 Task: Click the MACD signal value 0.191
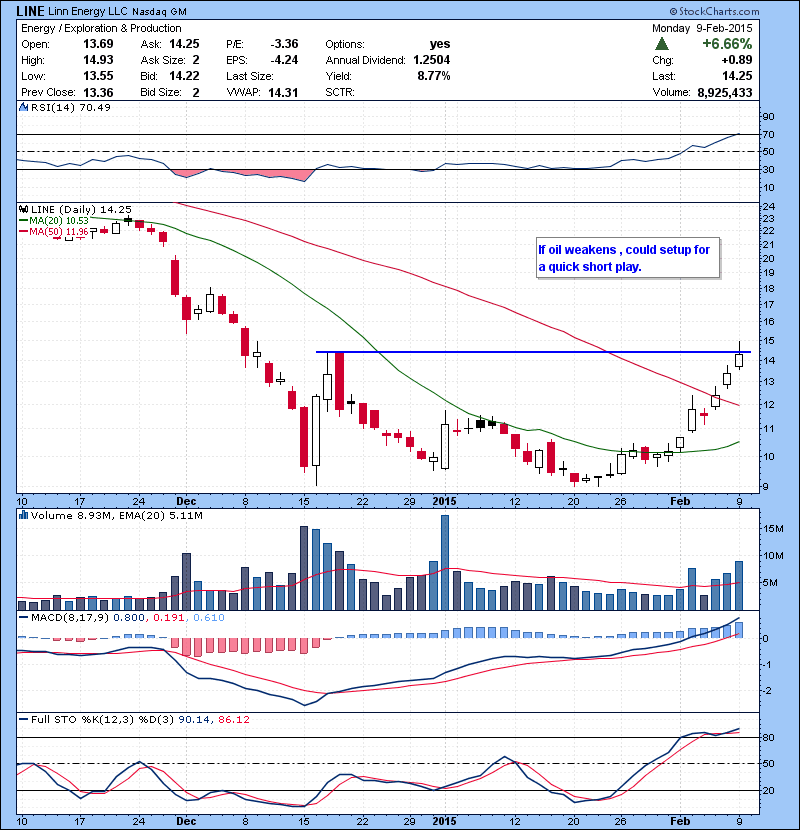click(169, 618)
